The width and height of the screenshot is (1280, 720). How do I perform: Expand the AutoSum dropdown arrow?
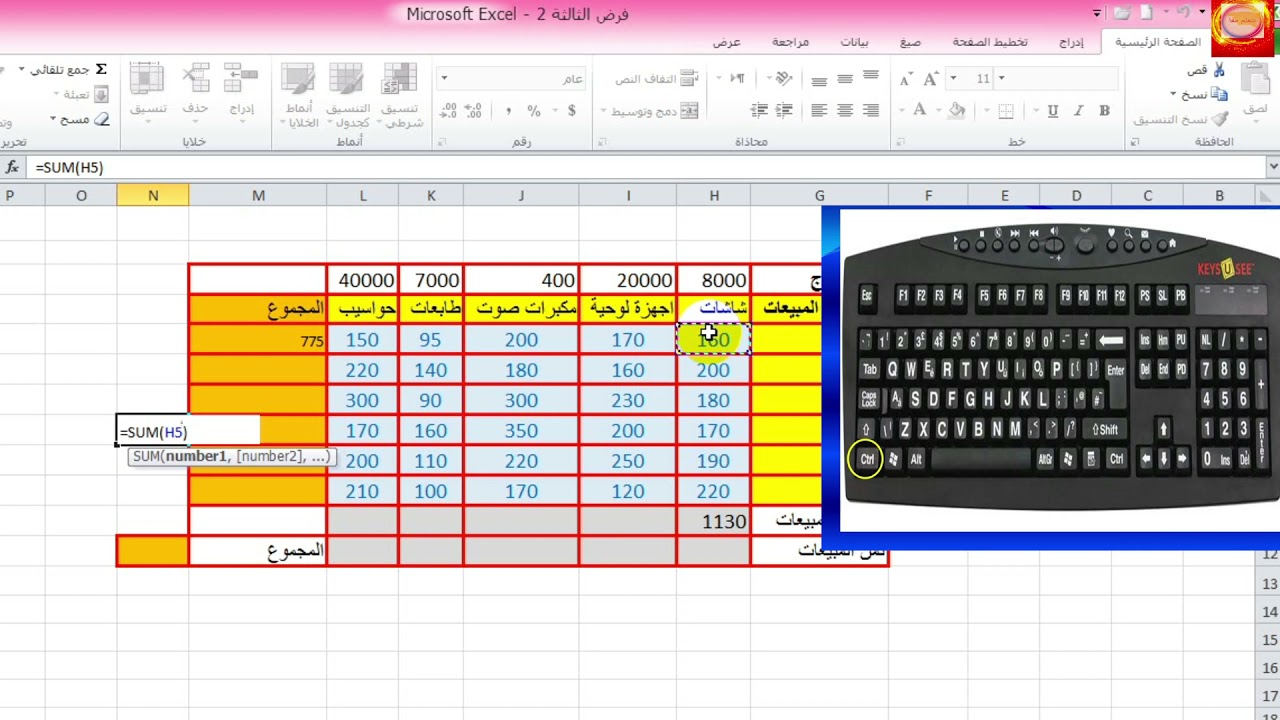tap(22, 69)
